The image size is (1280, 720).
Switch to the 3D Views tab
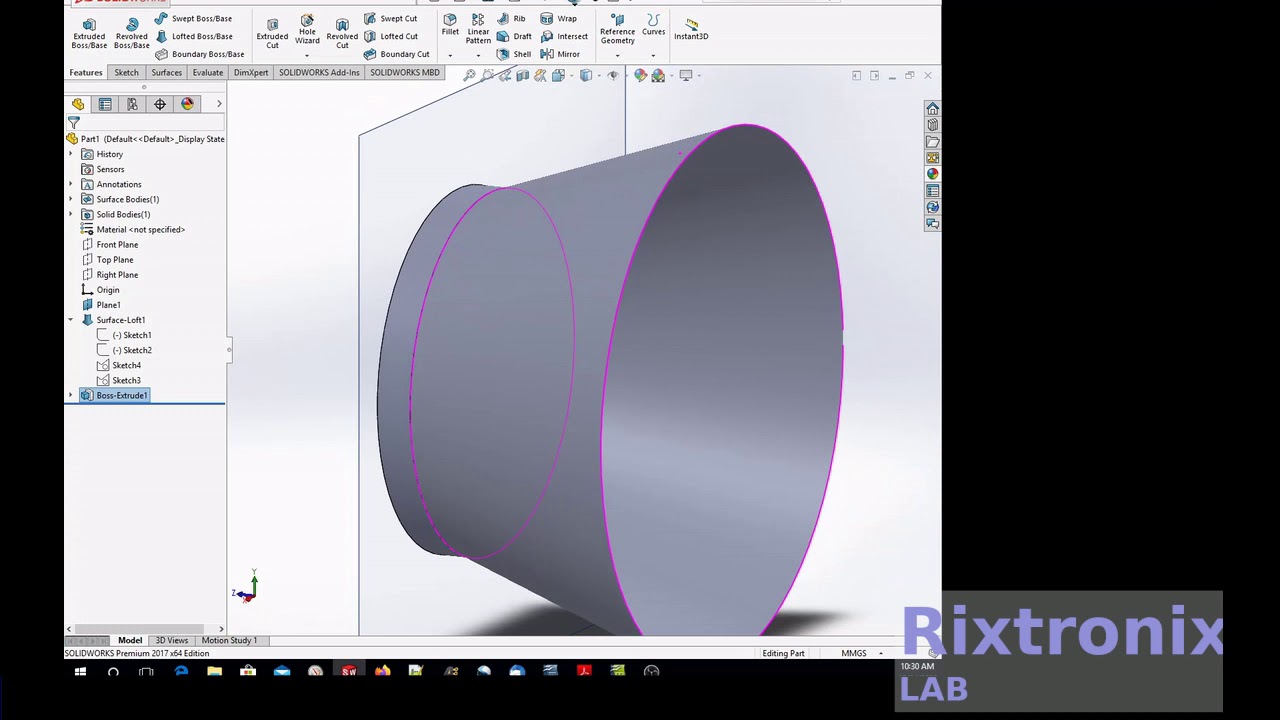point(171,640)
